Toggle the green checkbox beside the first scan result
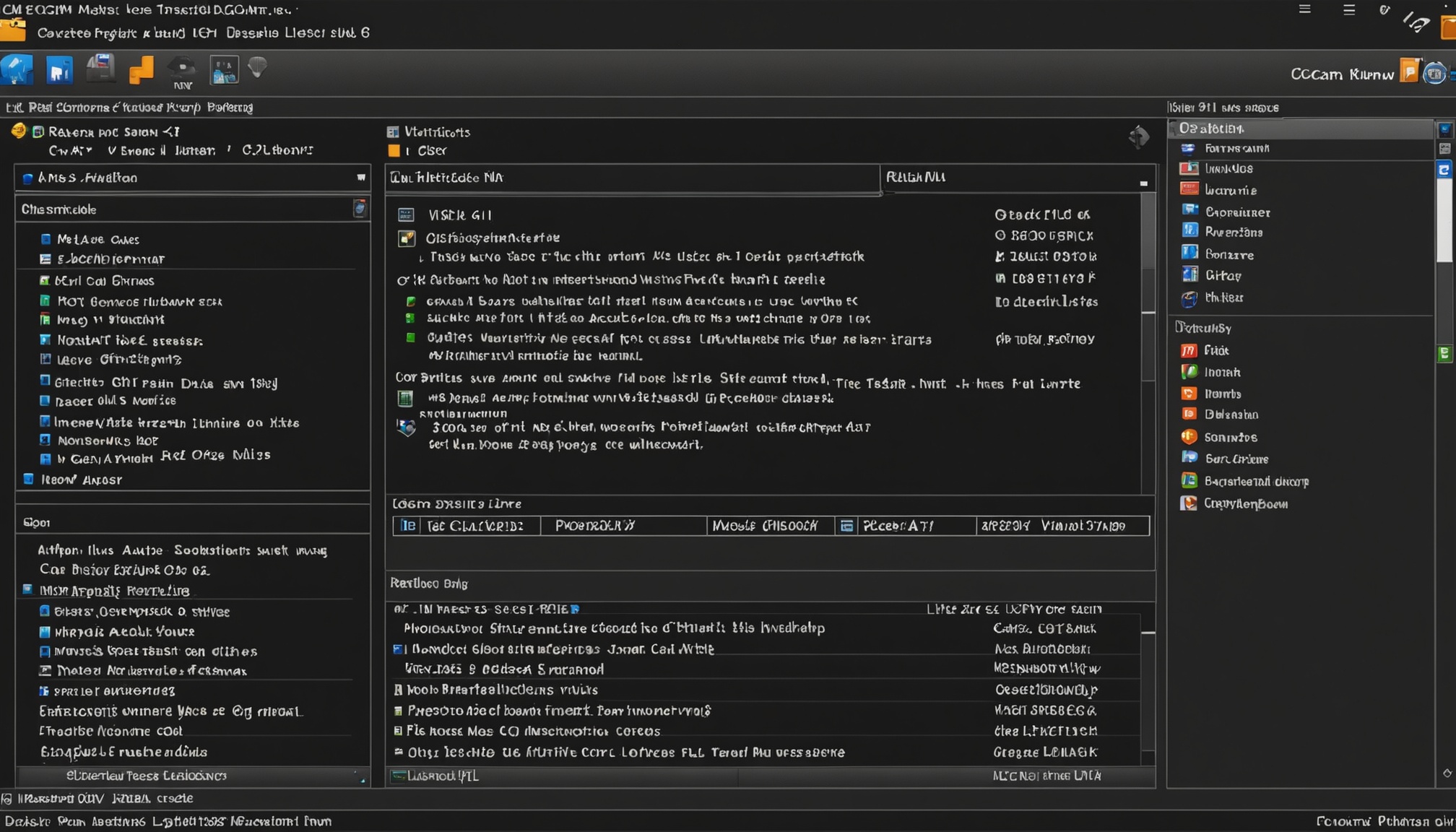 [410, 302]
